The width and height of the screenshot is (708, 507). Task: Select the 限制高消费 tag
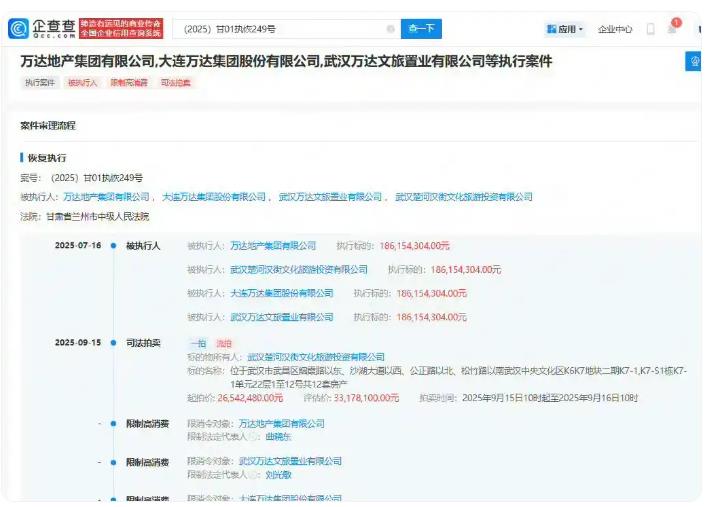point(127,82)
